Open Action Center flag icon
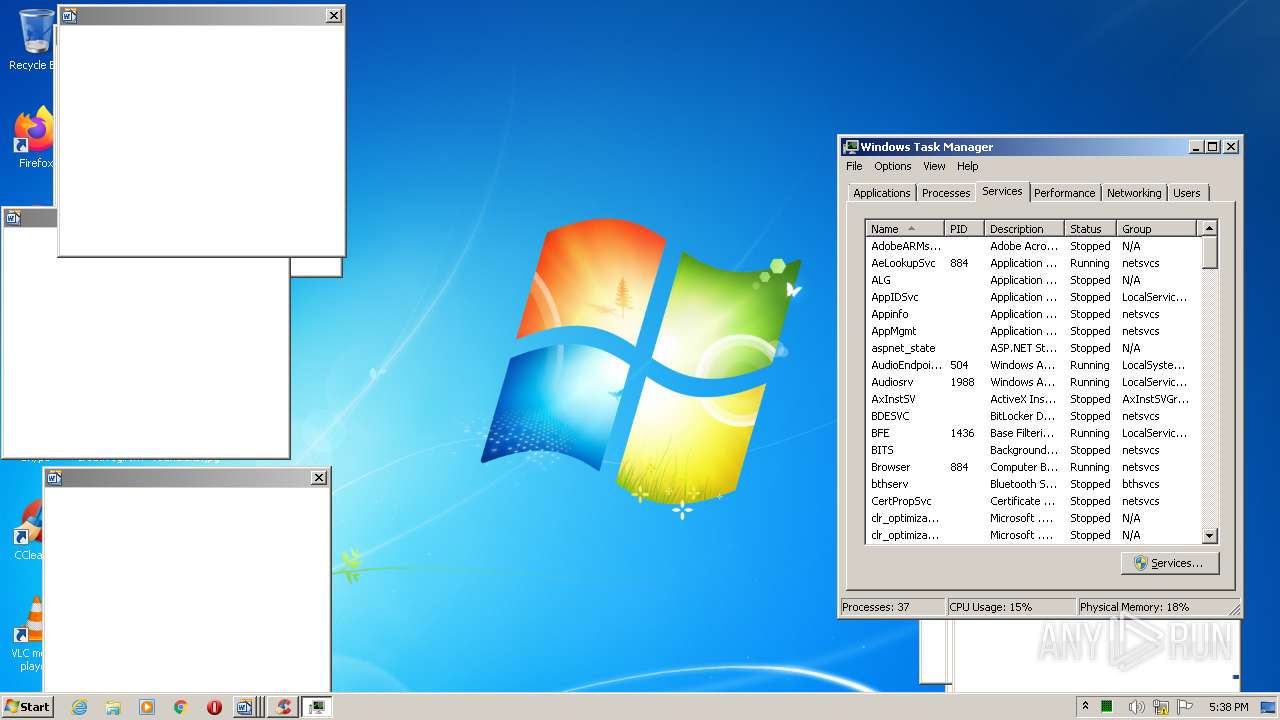Image resolution: width=1280 pixels, height=720 pixels. pyautogui.click(x=1186, y=706)
